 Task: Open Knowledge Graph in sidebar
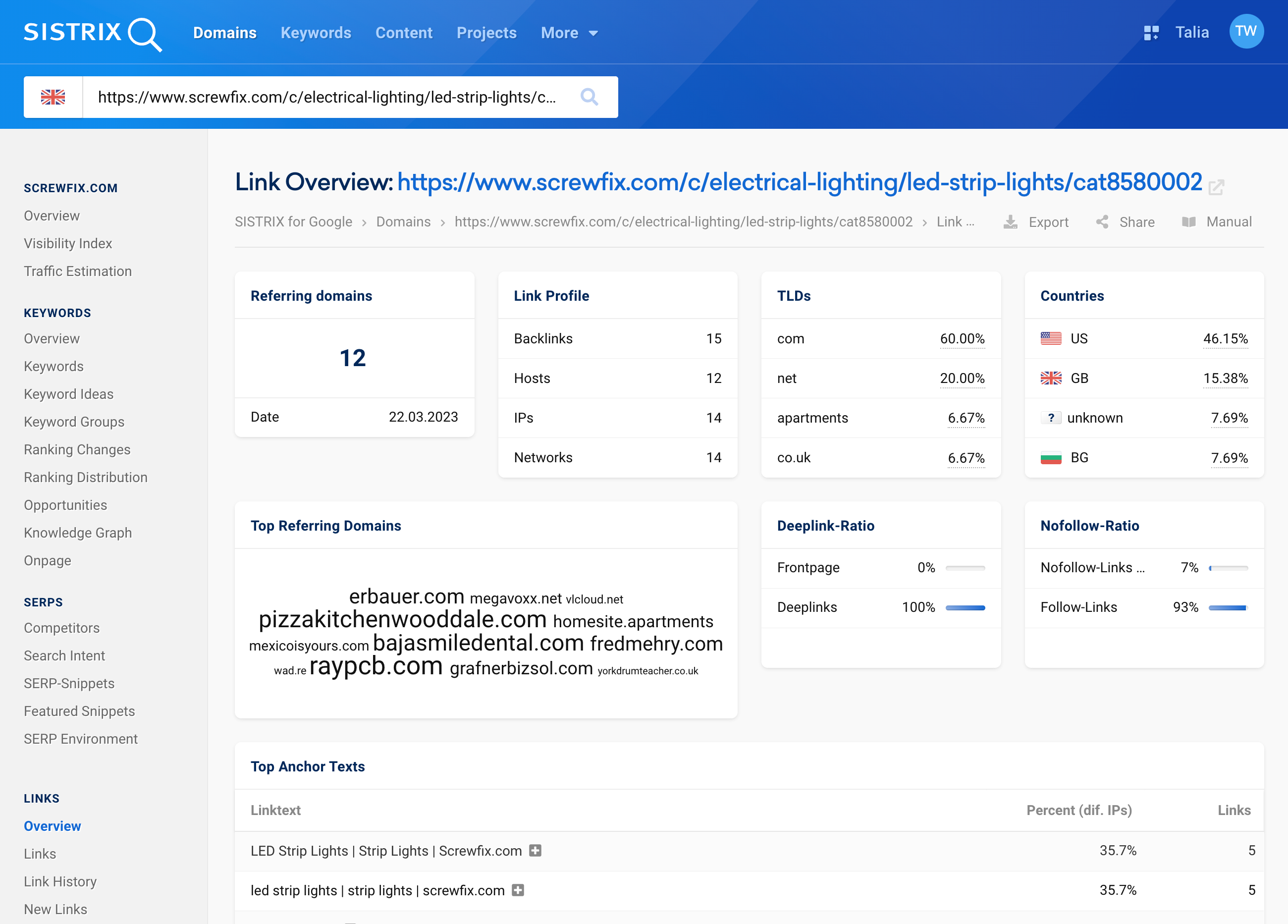coord(78,533)
